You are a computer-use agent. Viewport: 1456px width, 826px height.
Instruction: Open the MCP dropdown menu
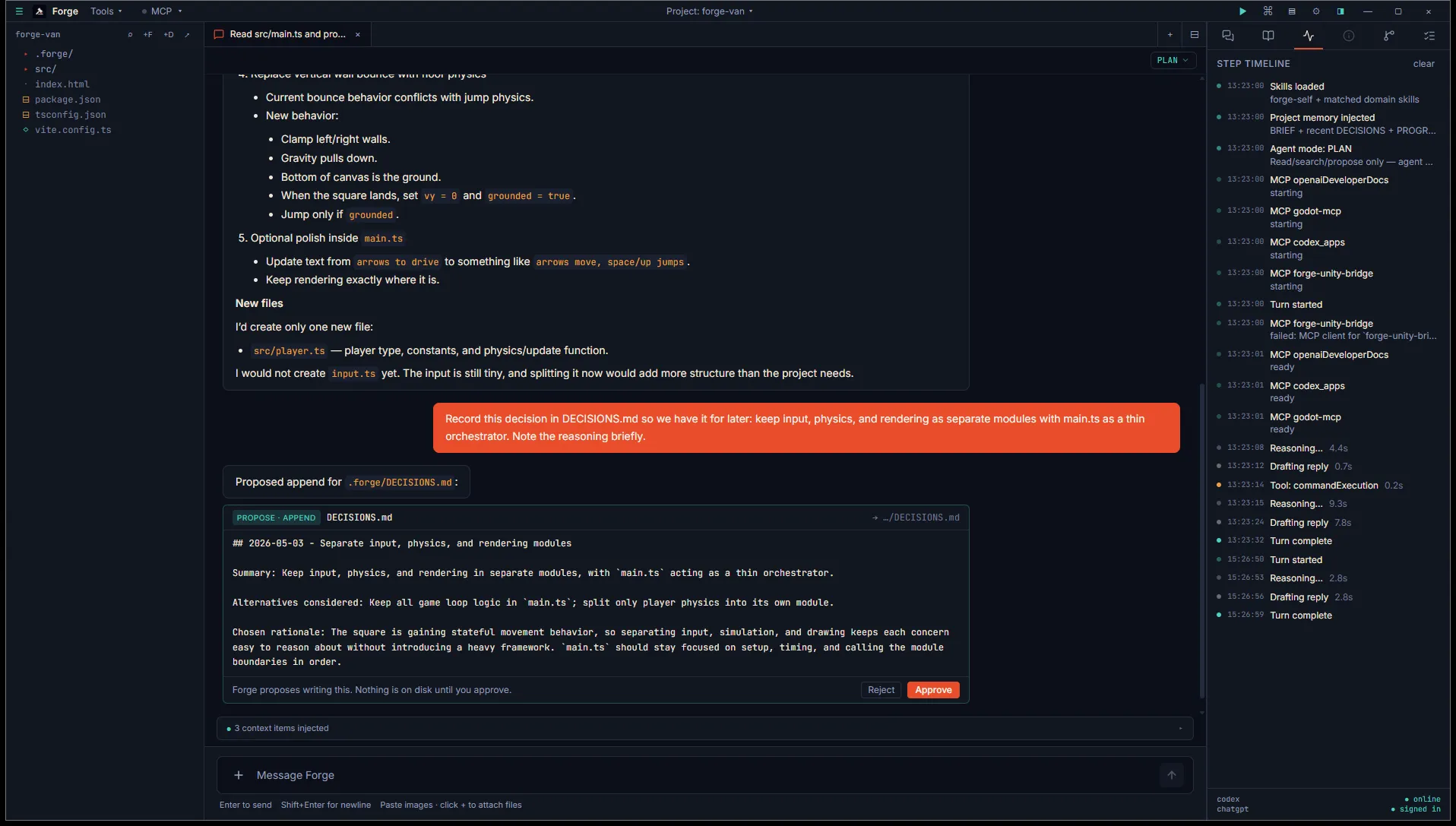163,11
